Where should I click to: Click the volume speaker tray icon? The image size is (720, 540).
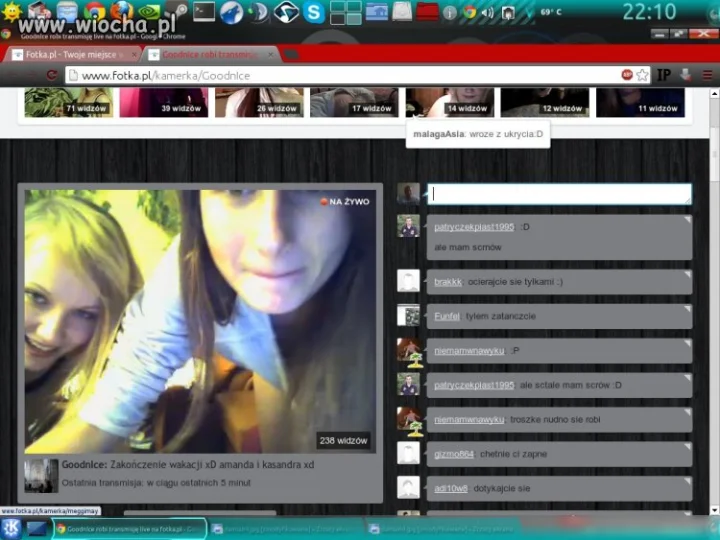487,12
